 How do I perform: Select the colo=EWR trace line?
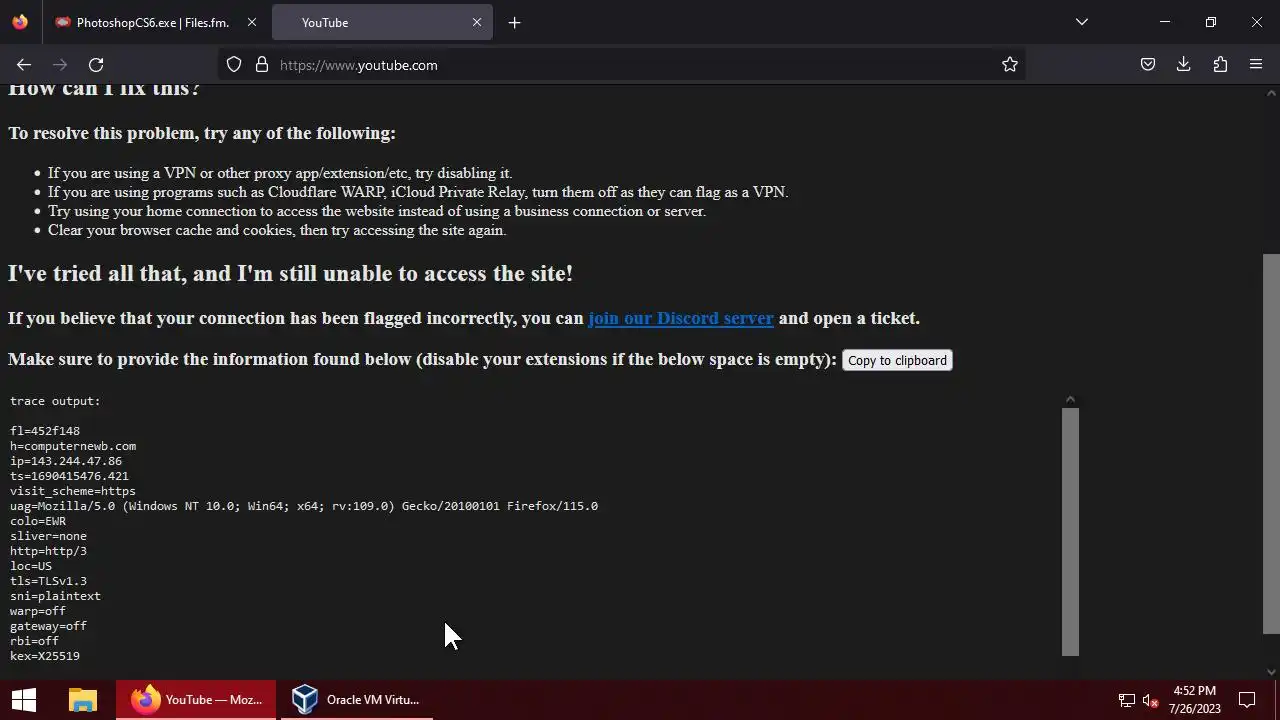coord(38,521)
